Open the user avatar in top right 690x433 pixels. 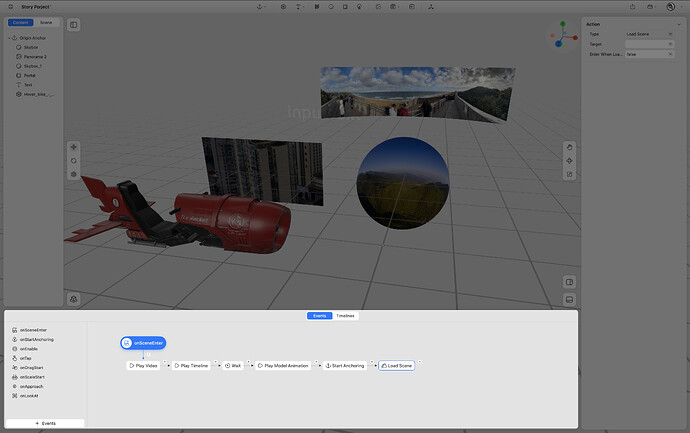pos(670,6)
